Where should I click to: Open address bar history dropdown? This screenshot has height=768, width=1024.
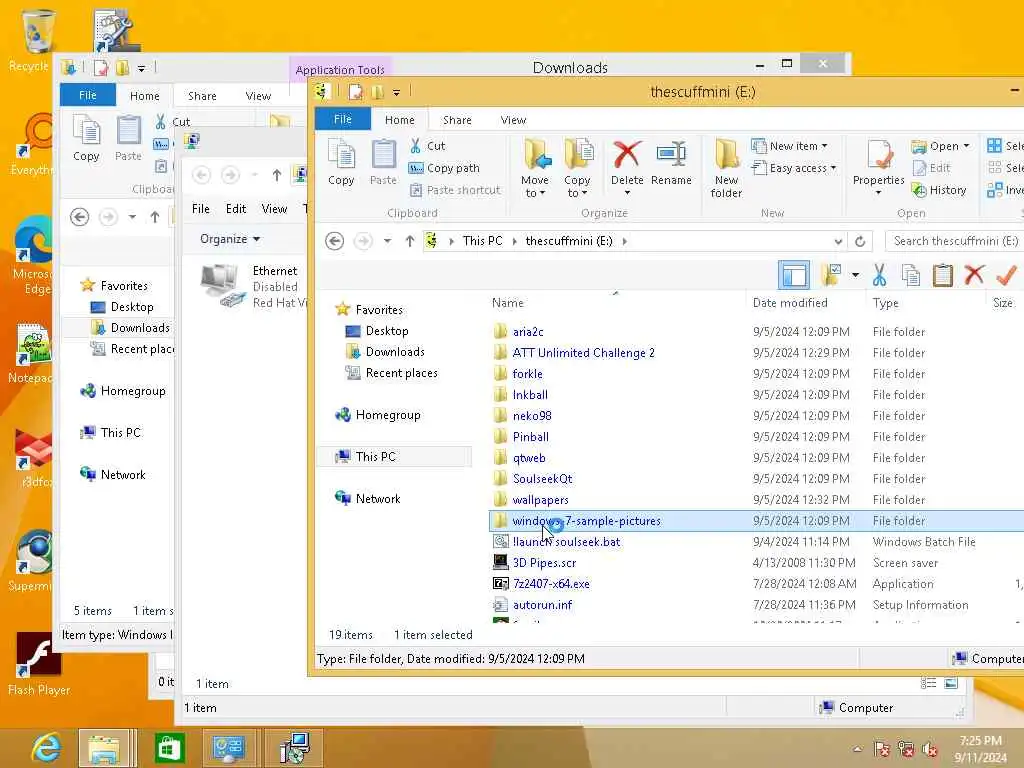point(838,241)
